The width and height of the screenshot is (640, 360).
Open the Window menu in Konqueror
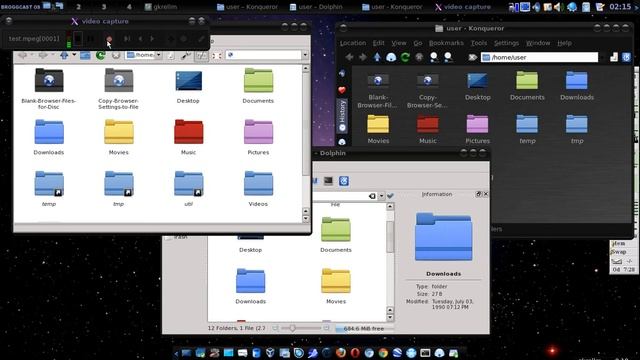tap(538, 43)
